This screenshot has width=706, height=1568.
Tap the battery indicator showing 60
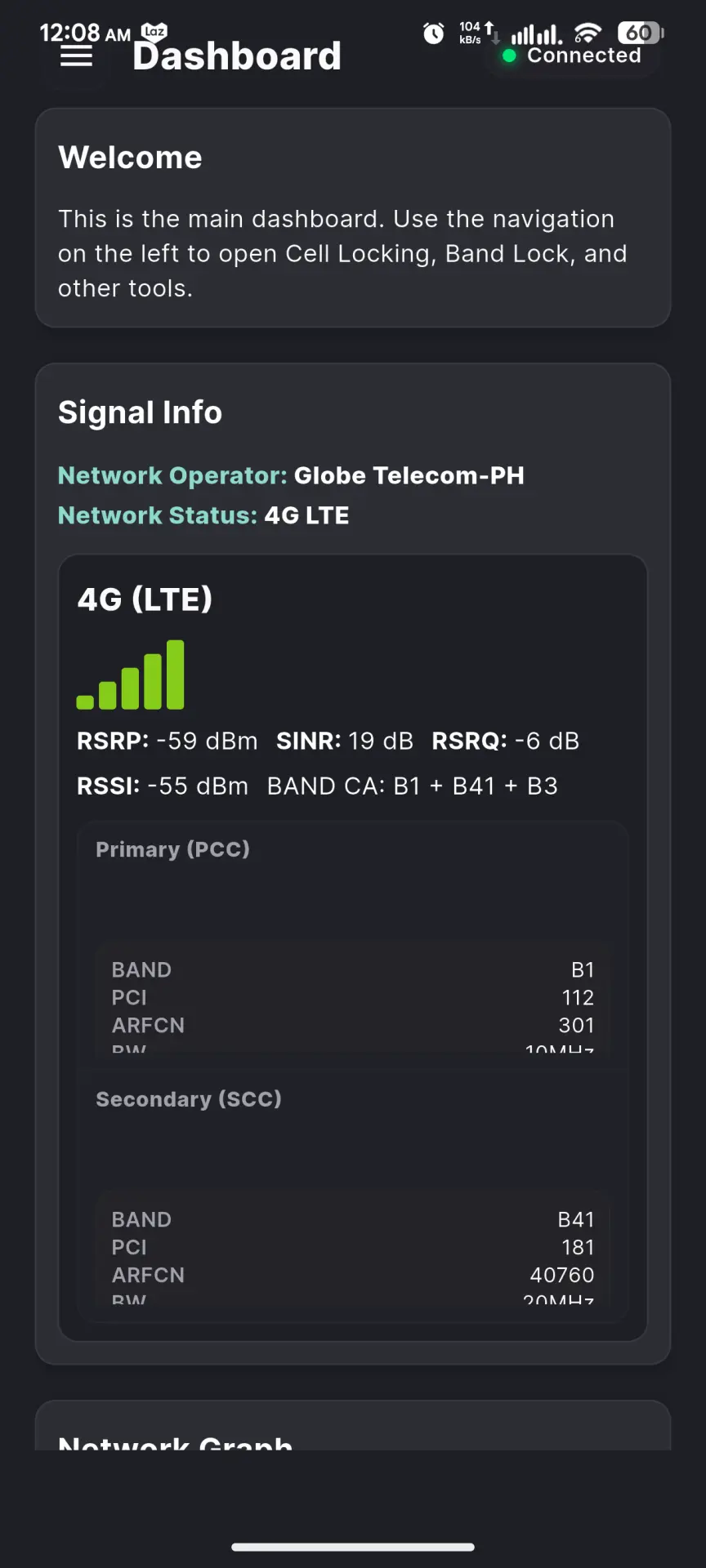click(x=641, y=33)
